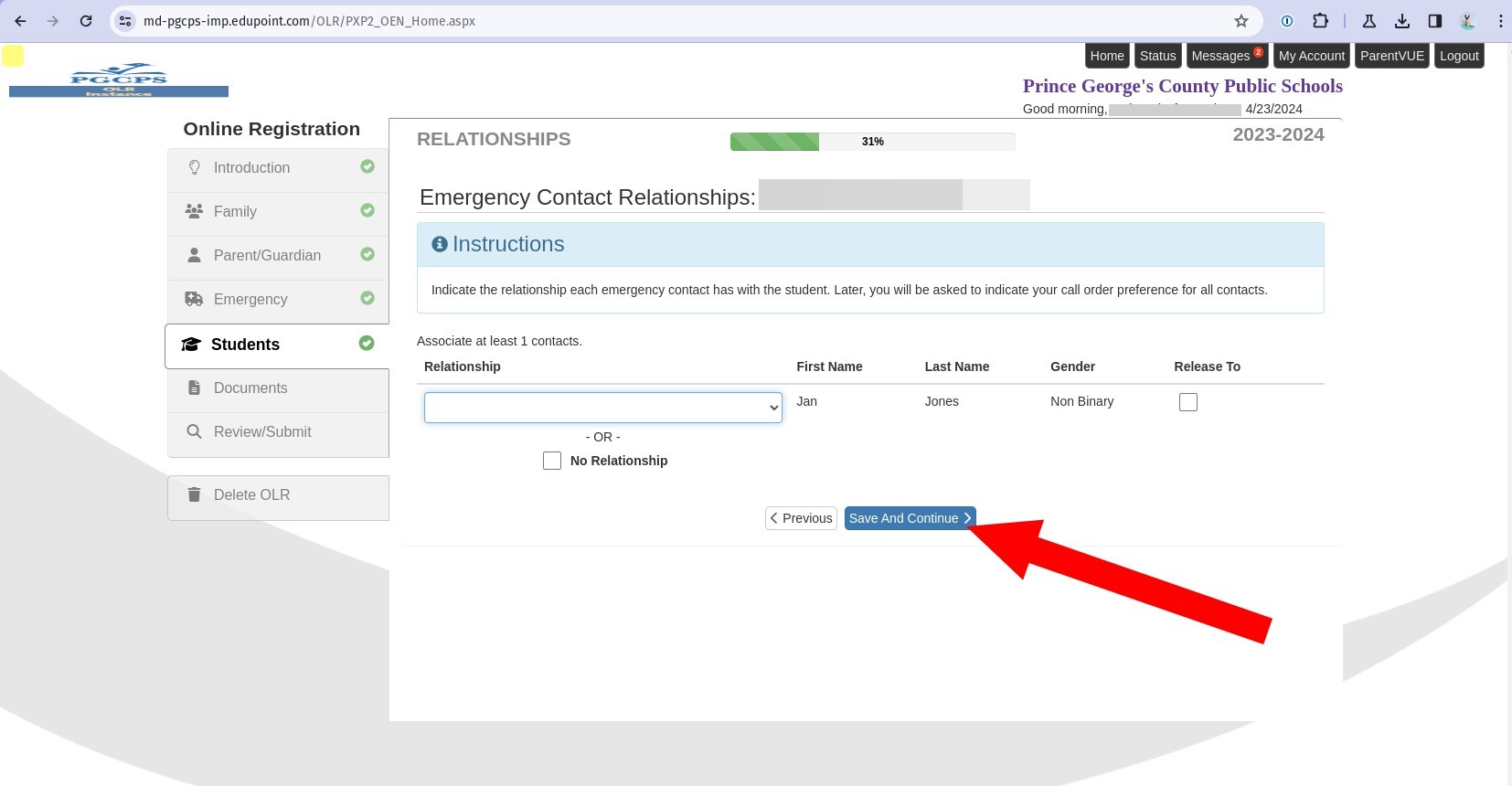Click the 31% registration progress bar
Screen dimensions: 1512x786
coord(872,142)
